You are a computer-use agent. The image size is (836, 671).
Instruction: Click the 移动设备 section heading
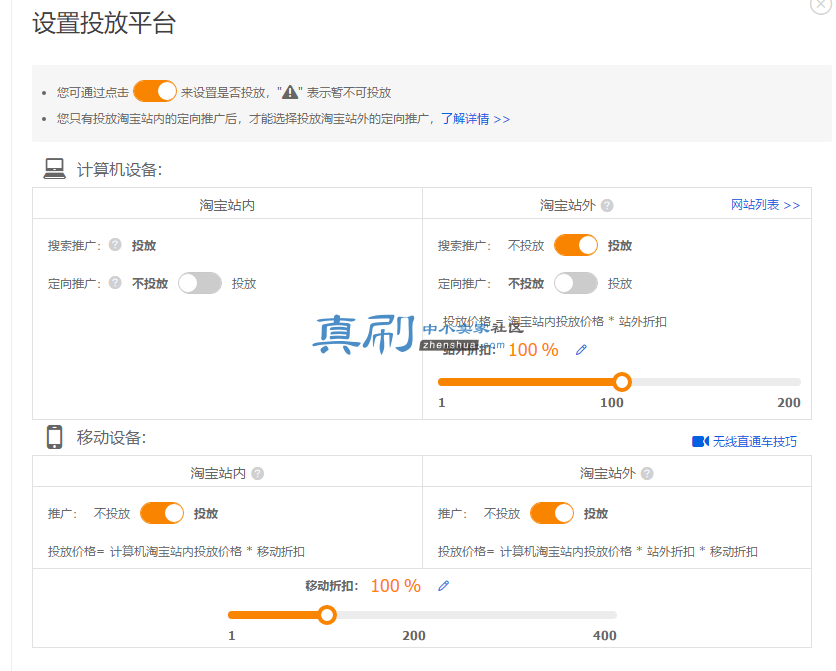click(111, 438)
